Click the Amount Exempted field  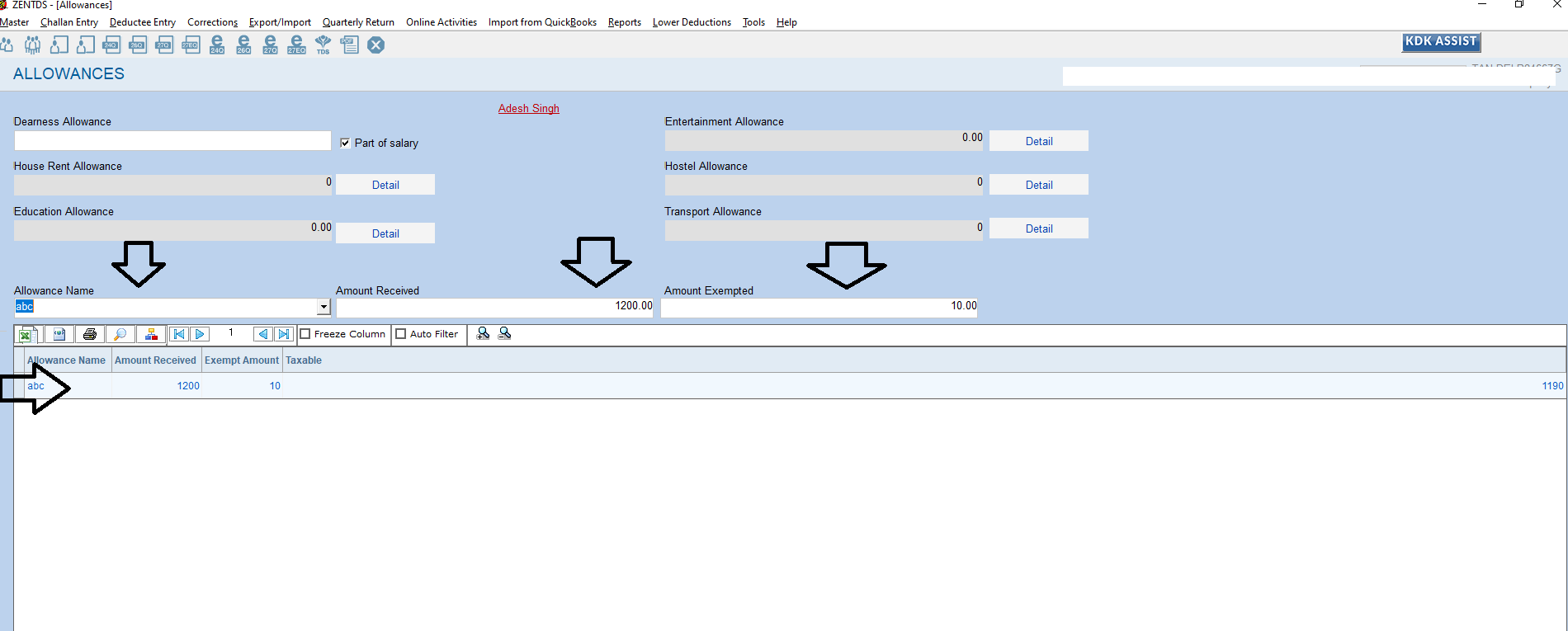819,307
